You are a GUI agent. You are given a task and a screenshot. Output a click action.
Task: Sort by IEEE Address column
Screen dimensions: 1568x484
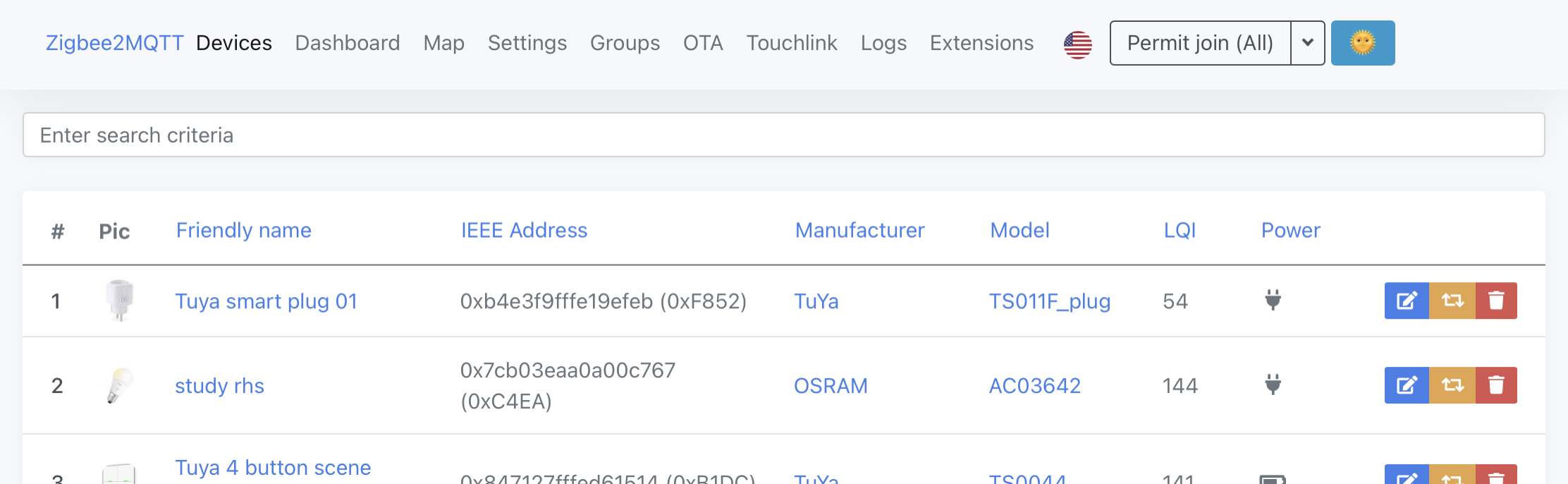(x=524, y=230)
